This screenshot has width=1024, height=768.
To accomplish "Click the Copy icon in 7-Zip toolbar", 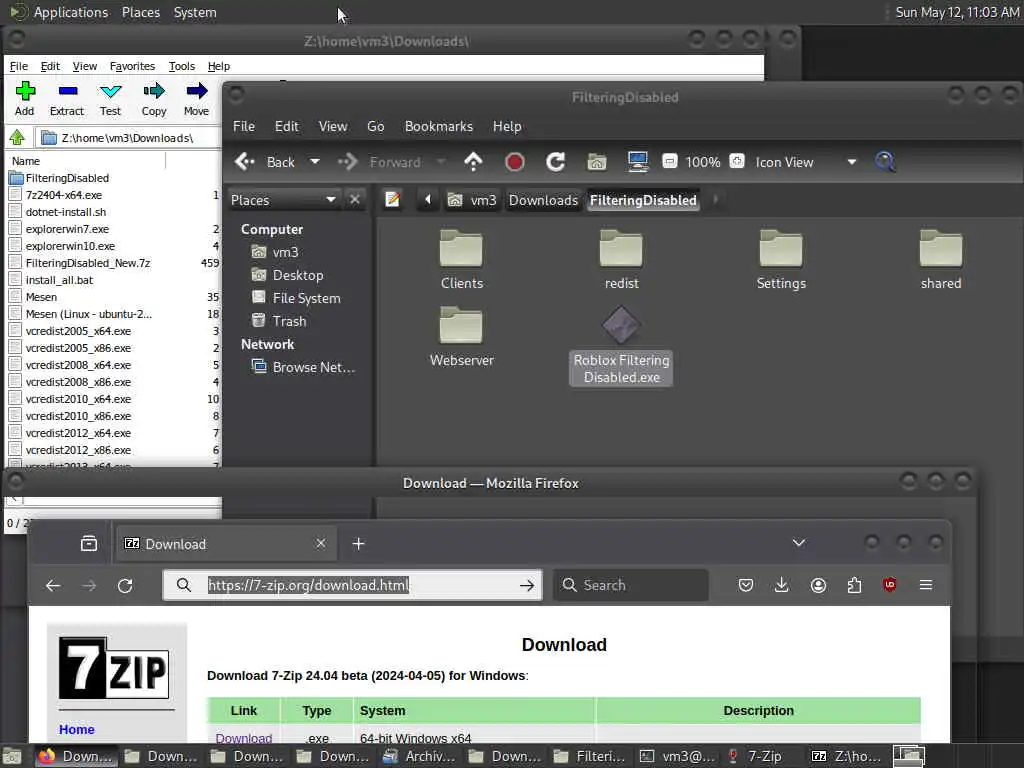I will coord(154,99).
